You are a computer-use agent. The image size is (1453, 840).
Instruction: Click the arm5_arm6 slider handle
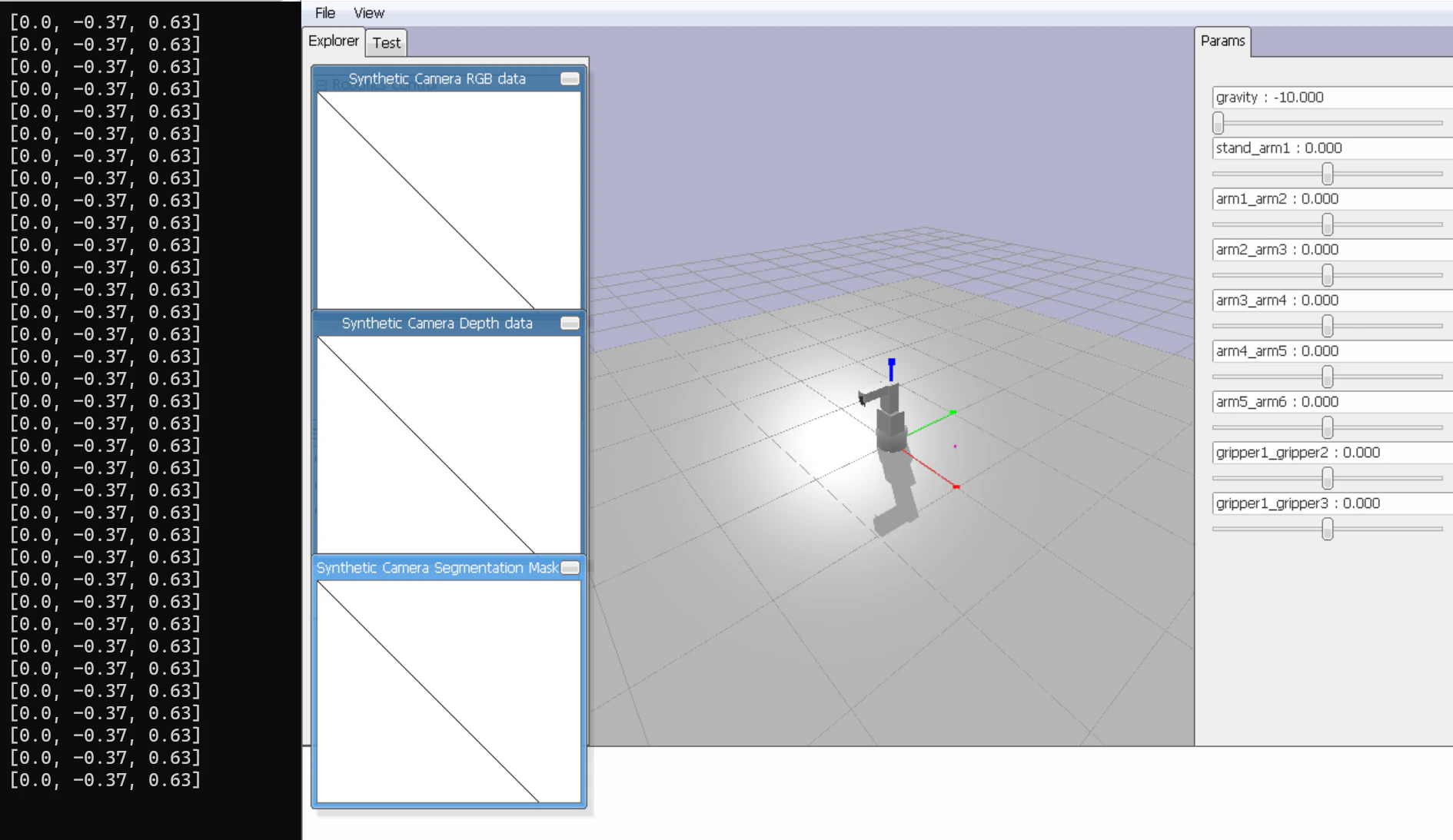[x=1328, y=427]
